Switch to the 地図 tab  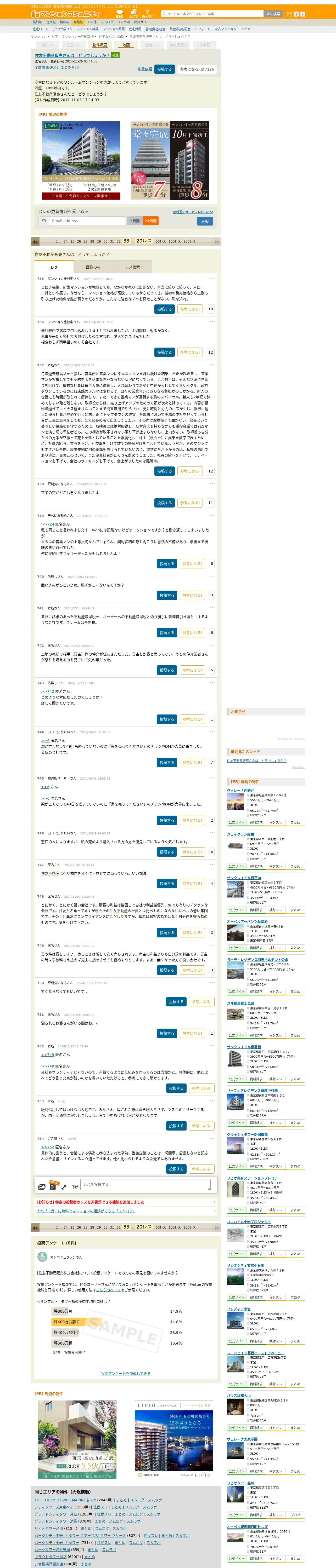pos(126,45)
